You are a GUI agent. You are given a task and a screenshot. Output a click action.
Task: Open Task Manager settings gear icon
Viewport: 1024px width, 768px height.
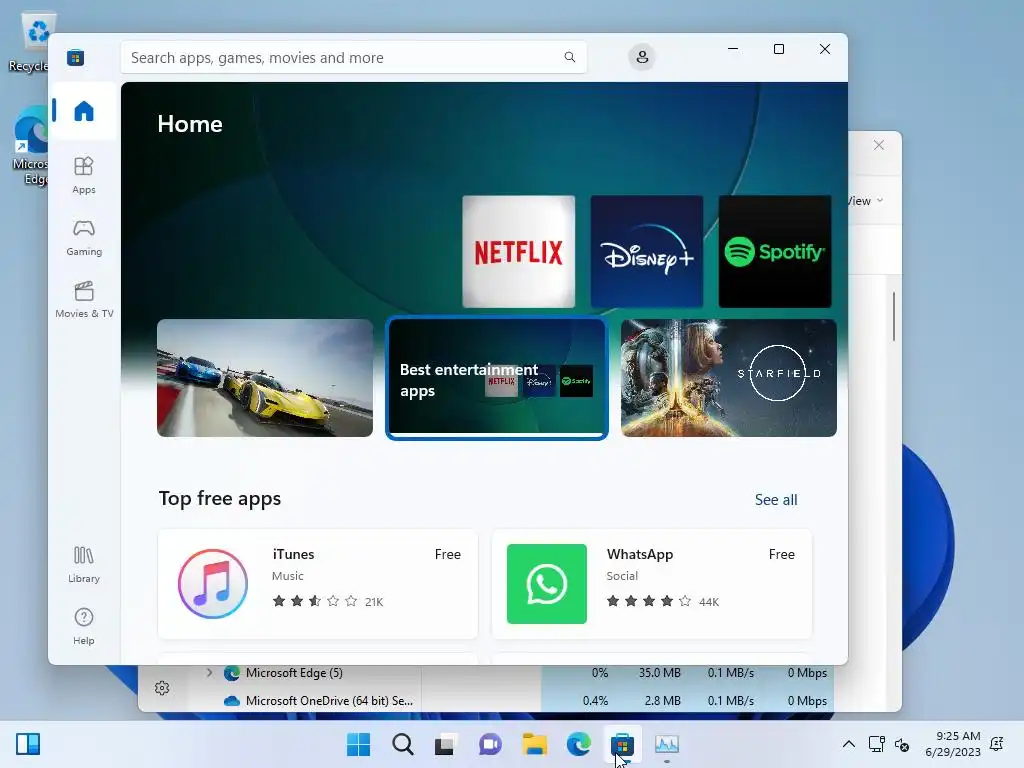162,688
